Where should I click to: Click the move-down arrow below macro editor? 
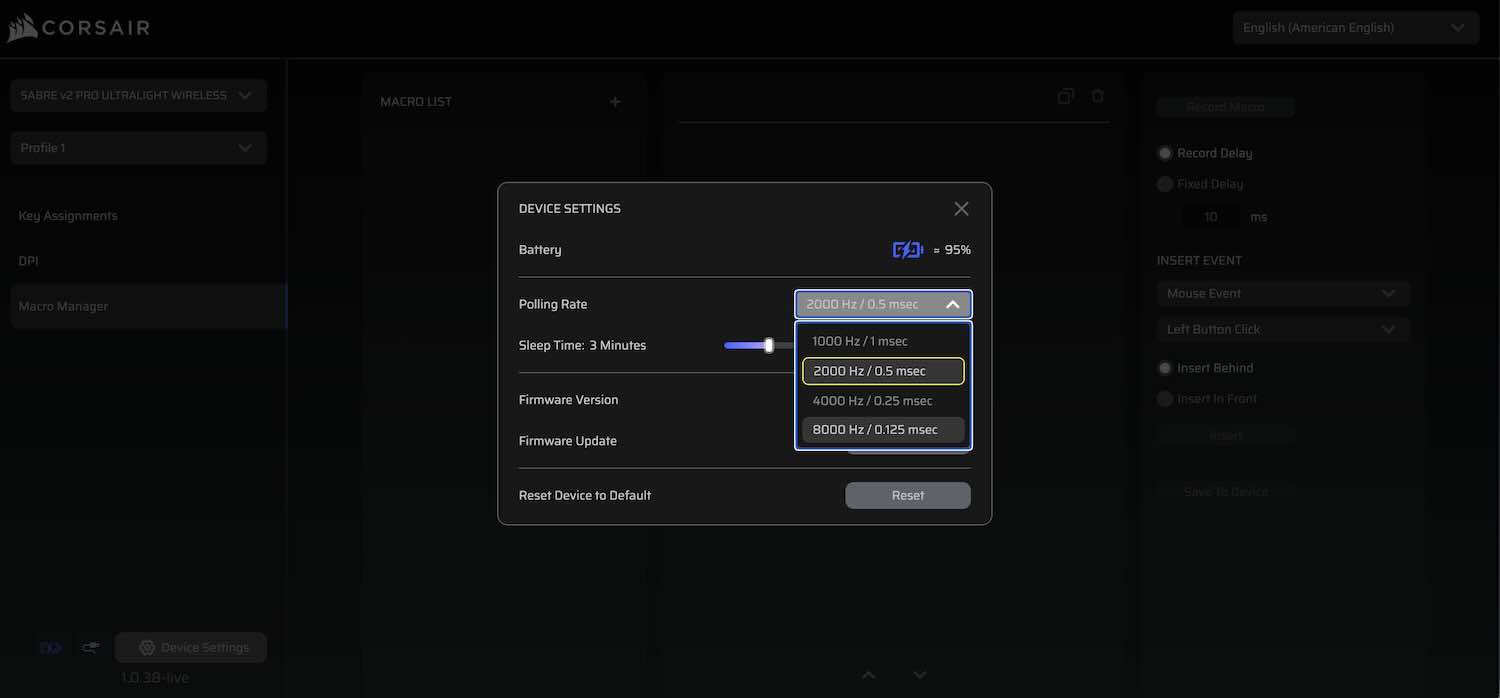(x=920, y=675)
